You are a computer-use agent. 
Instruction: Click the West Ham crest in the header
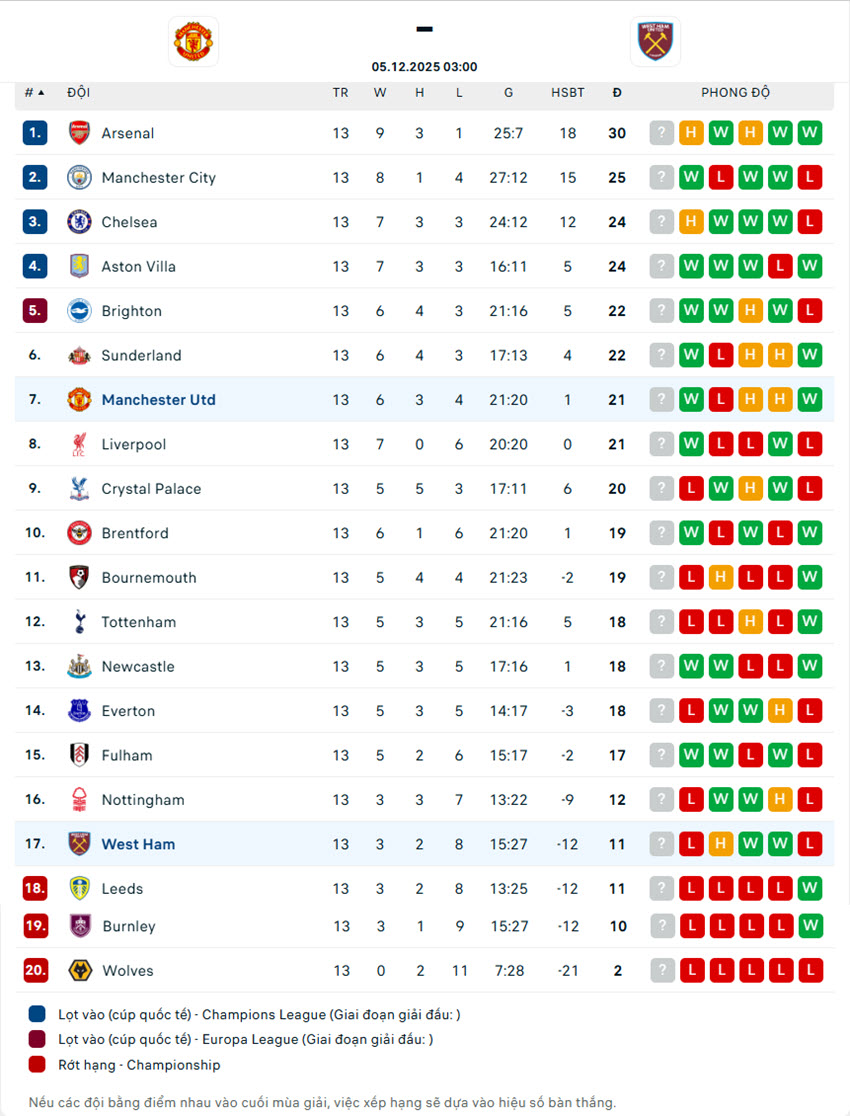(655, 41)
